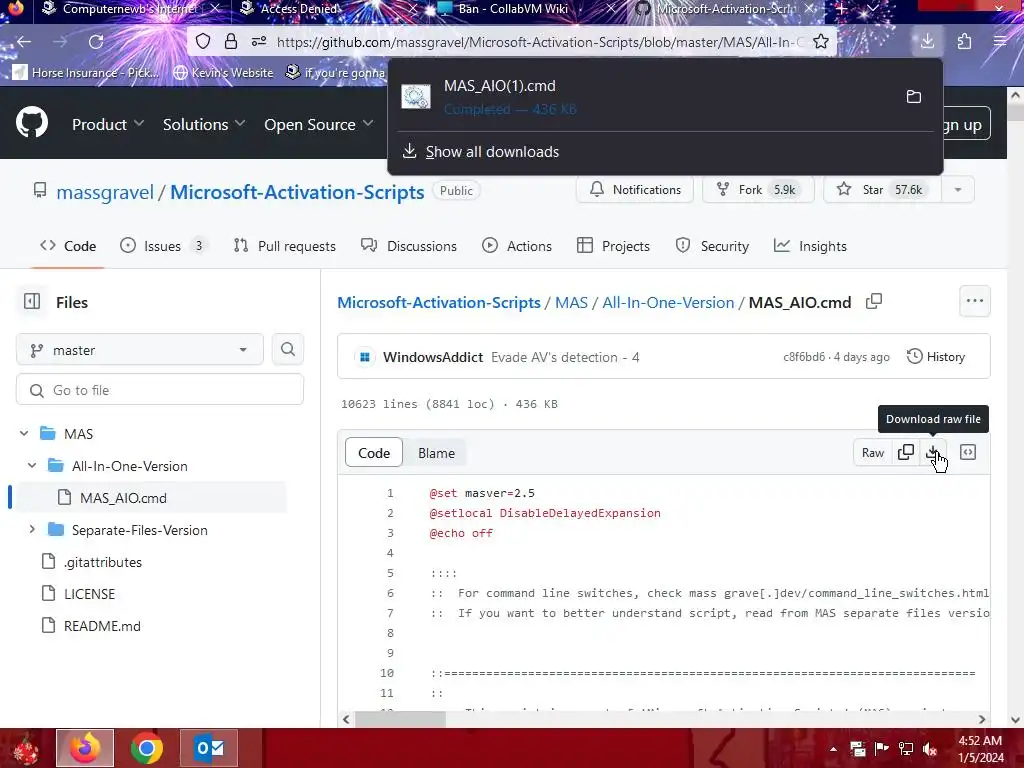This screenshot has height=768, width=1024.
Task: Expand the Separate-Files-Version folder
Action: [x=32, y=530]
